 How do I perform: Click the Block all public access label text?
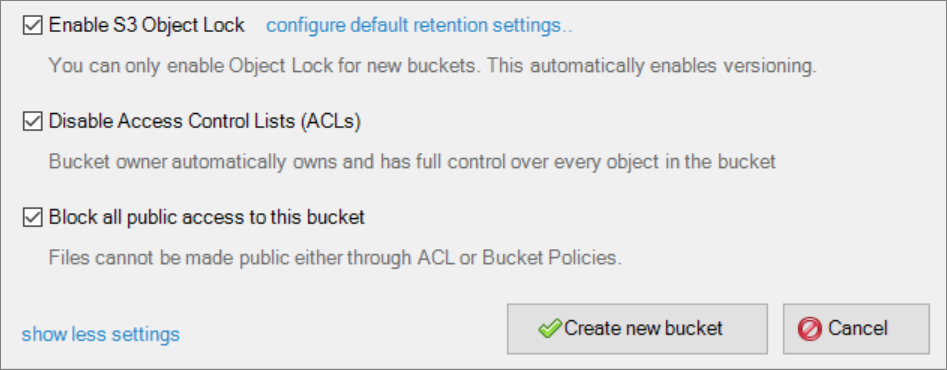coord(207,217)
